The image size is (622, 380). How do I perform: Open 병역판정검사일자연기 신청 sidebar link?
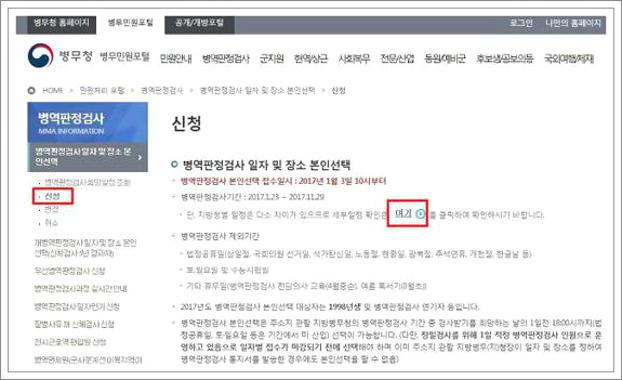pos(77,306)
